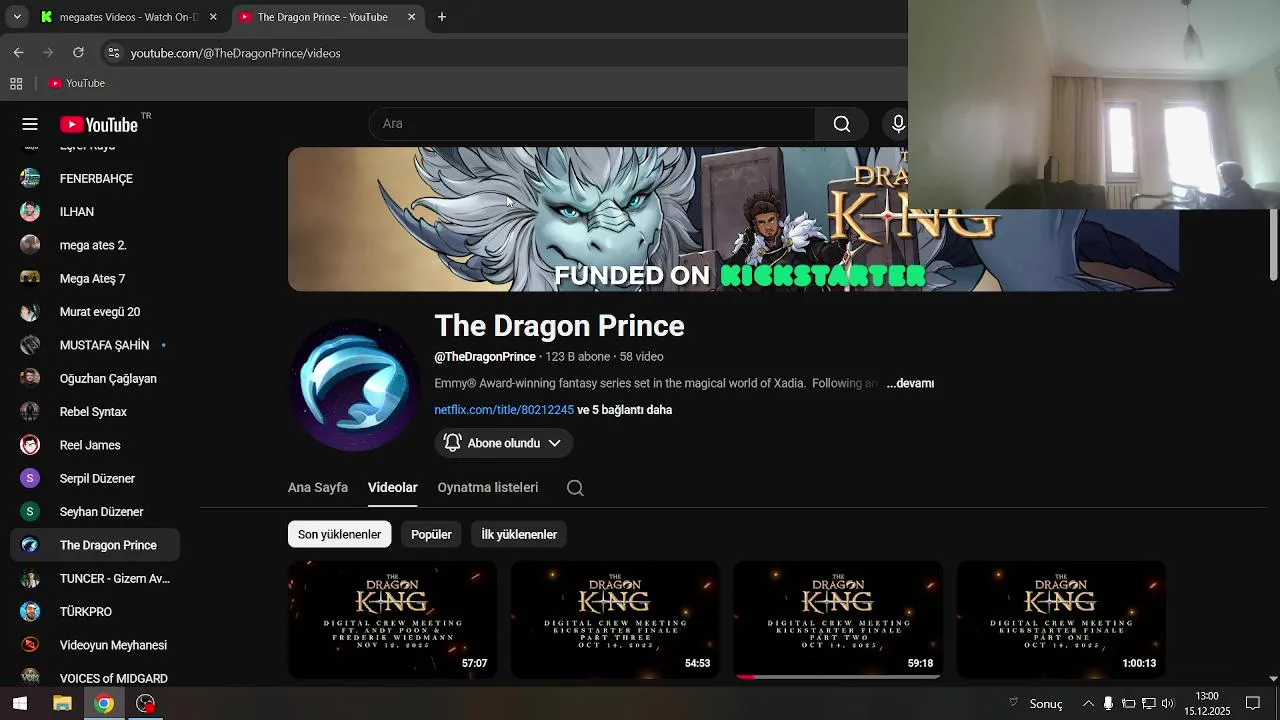This screenshot has height=720, width=1280.
Task: Open Abone olundu subscription dropdown
Action: pos(504,443)
